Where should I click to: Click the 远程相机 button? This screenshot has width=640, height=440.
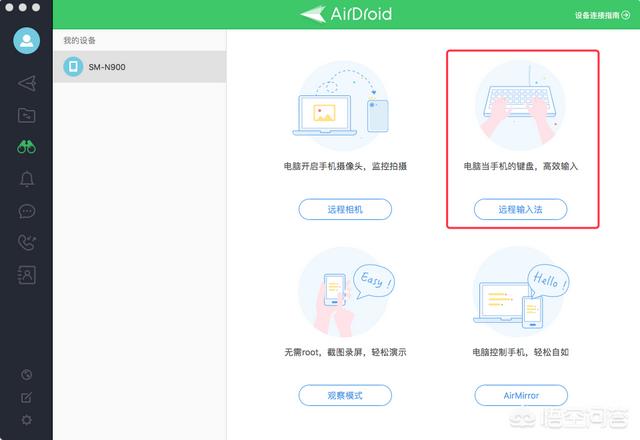[x=345, y=209]
